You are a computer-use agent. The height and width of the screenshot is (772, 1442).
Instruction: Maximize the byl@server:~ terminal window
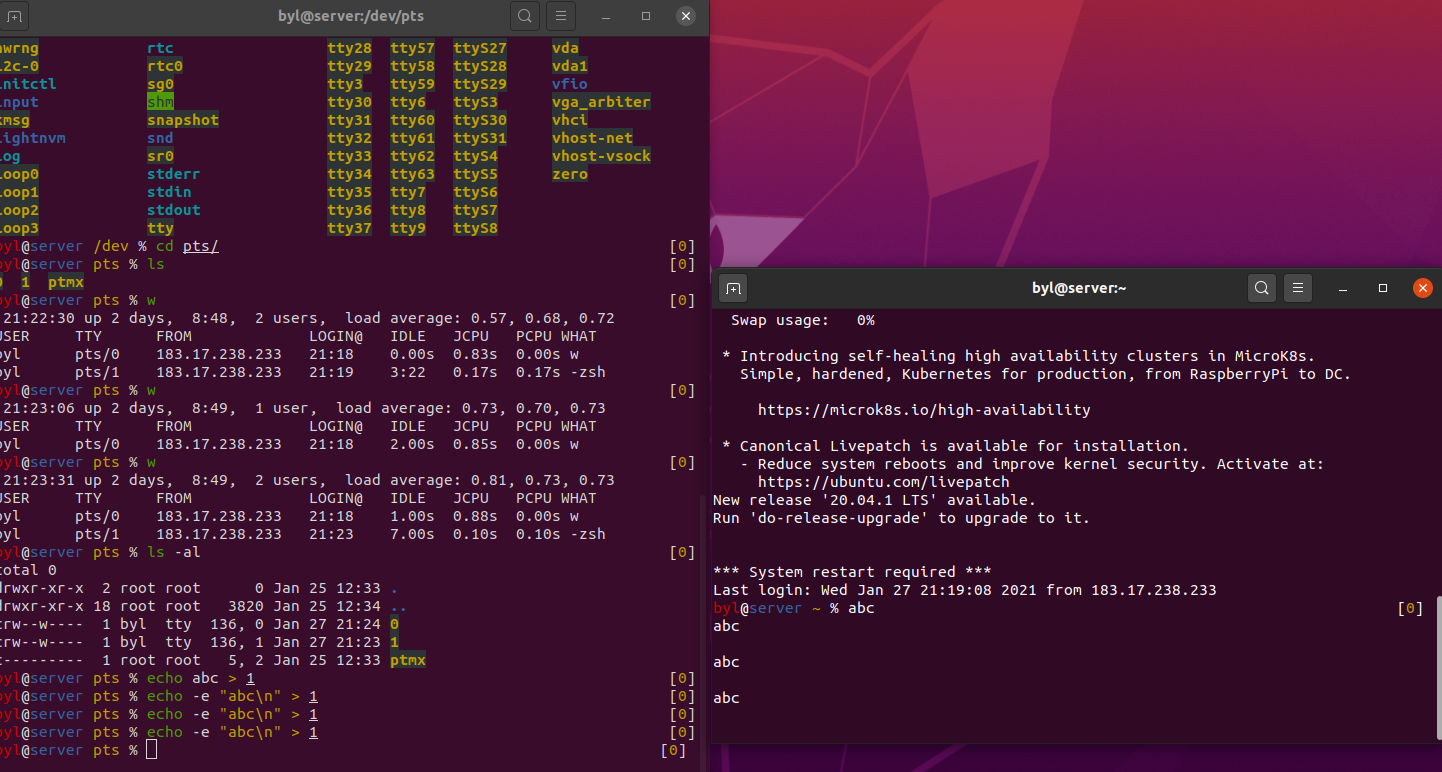coord(1383,288)
